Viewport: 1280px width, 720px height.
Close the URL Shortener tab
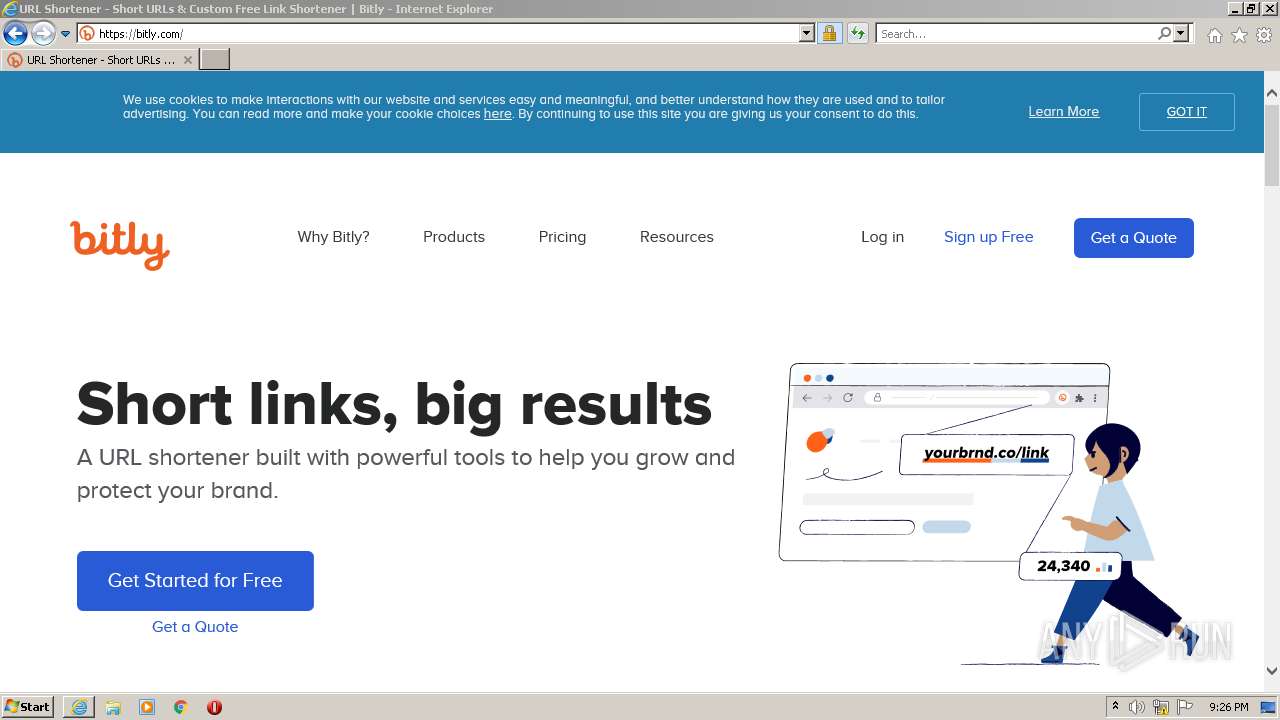click(x=187, y=60)
